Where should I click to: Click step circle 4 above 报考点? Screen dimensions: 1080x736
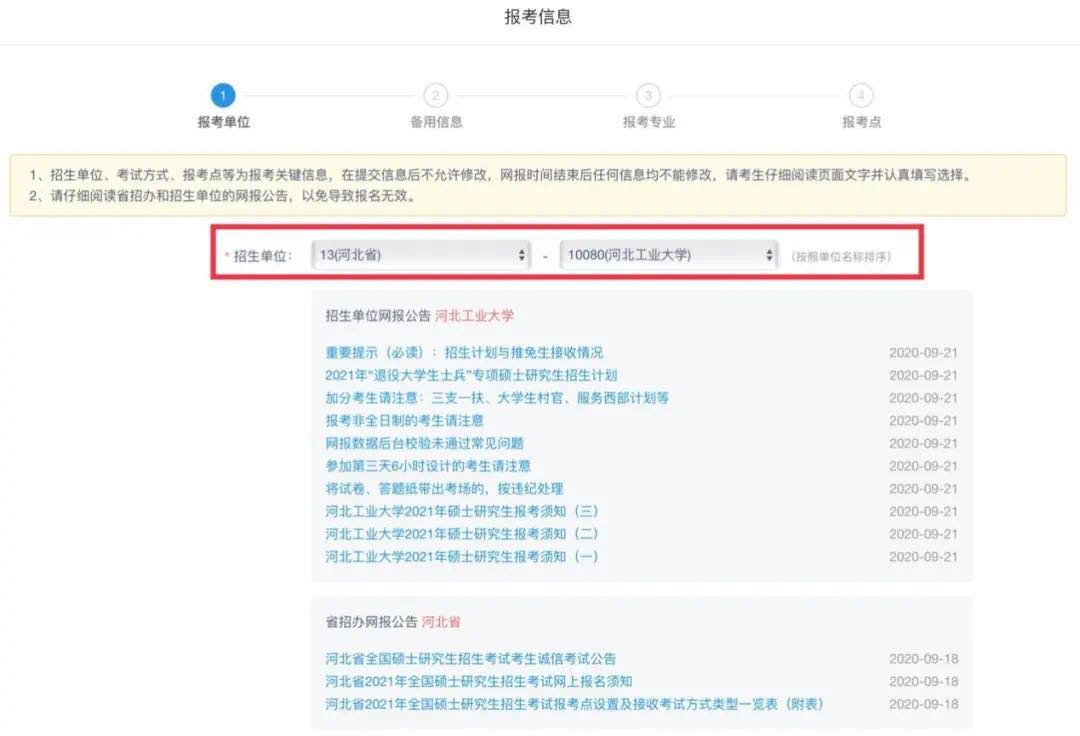pyautogui.click(x=861, y=95)
